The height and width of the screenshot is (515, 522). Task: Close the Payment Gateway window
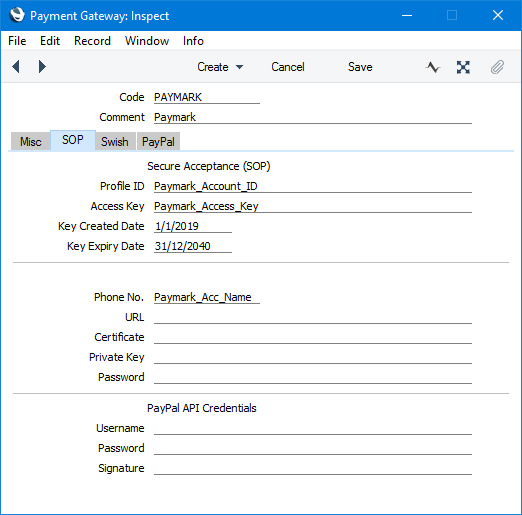tap(498, 15)
